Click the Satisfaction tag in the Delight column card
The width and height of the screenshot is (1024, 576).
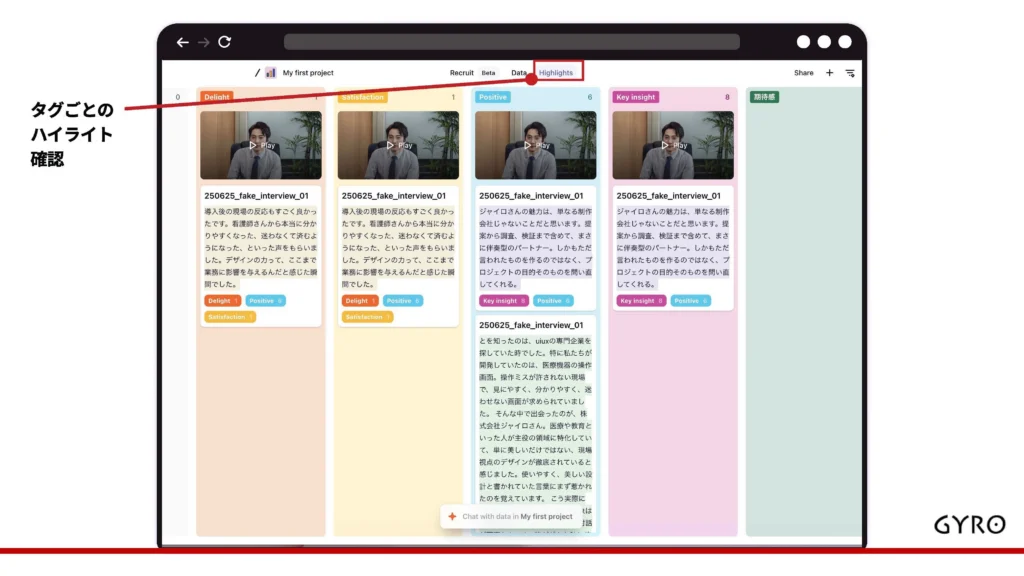coord(230,317)
